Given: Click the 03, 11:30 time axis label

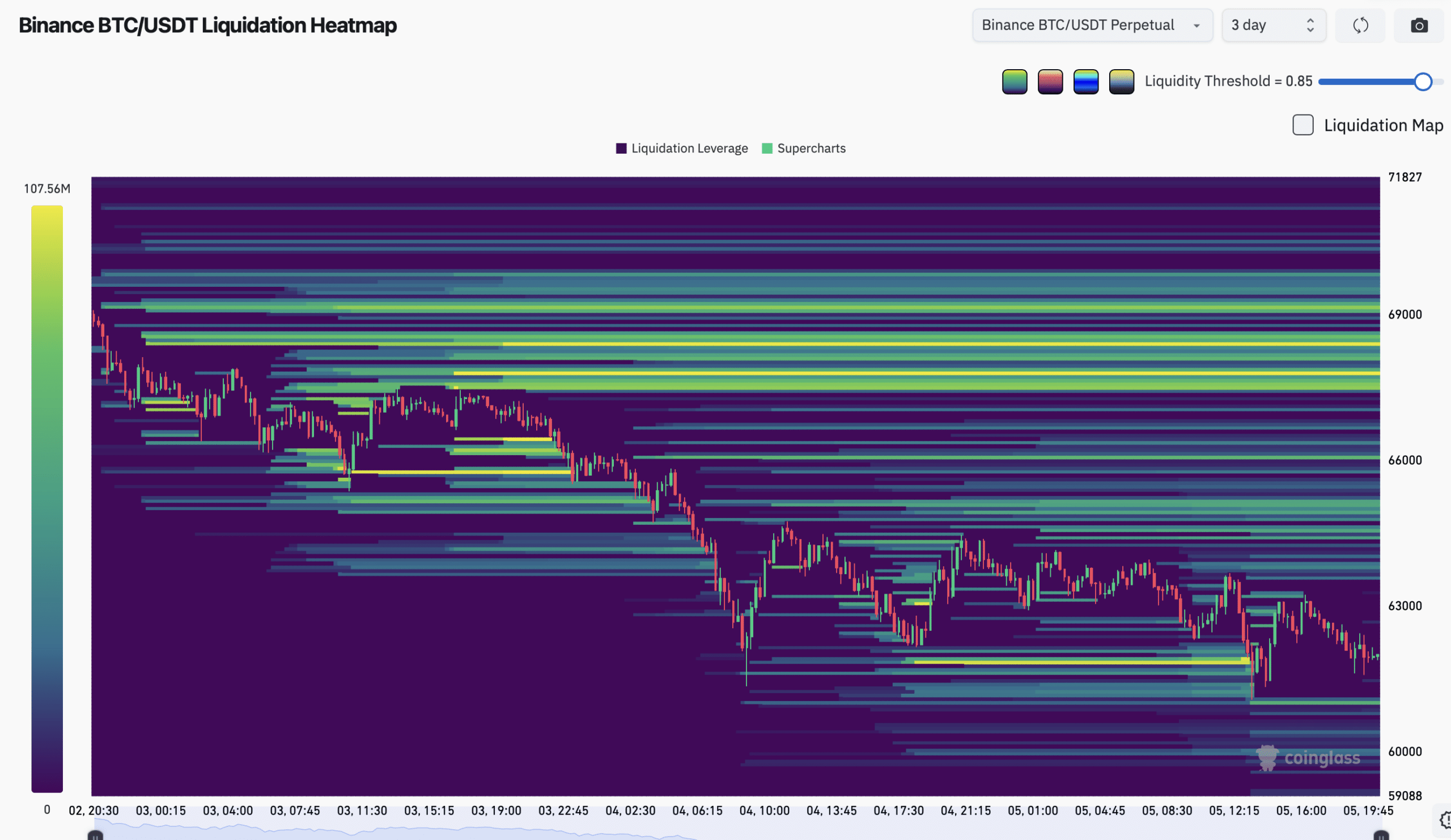Looking at the screenshot, I should tap(362, 811).
